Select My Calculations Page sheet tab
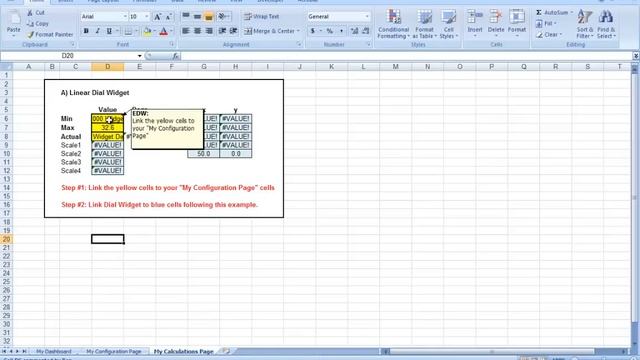640x360 pixels. 183,351
